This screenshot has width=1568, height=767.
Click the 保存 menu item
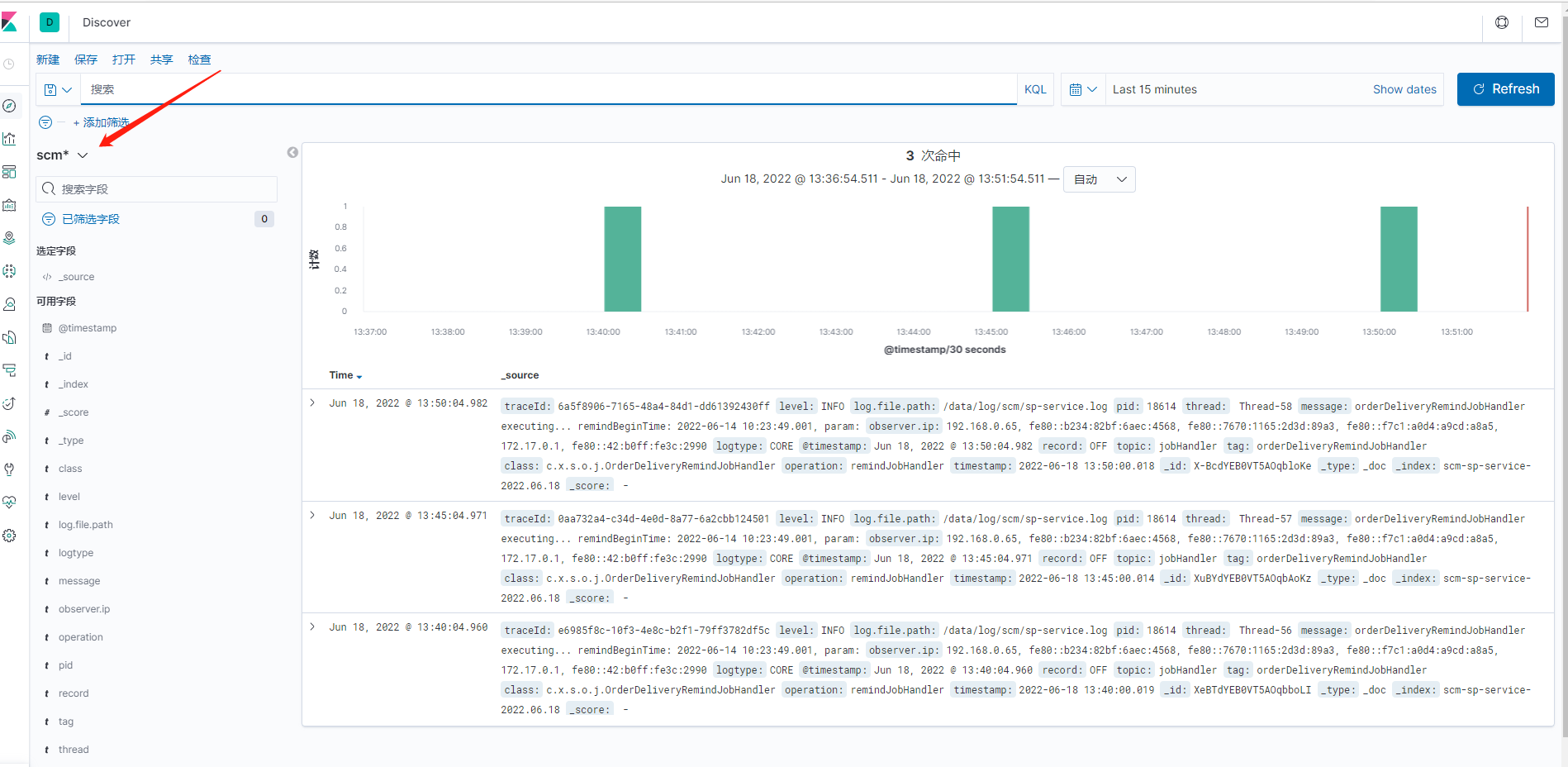86,60
